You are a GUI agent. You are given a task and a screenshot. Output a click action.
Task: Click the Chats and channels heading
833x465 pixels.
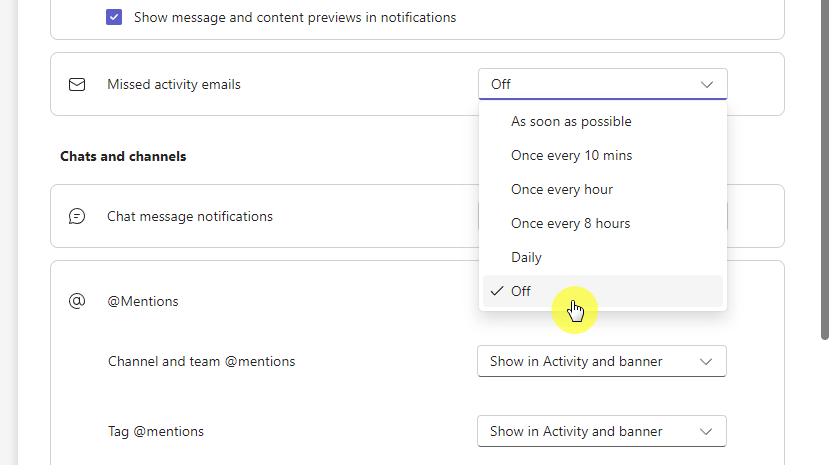pos(123,156)
